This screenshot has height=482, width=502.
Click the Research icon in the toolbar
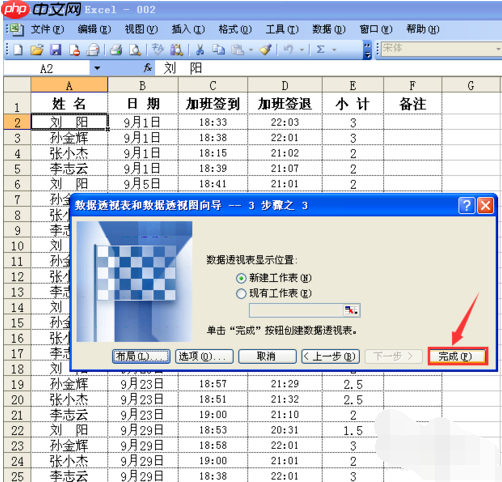click(177, 50)
